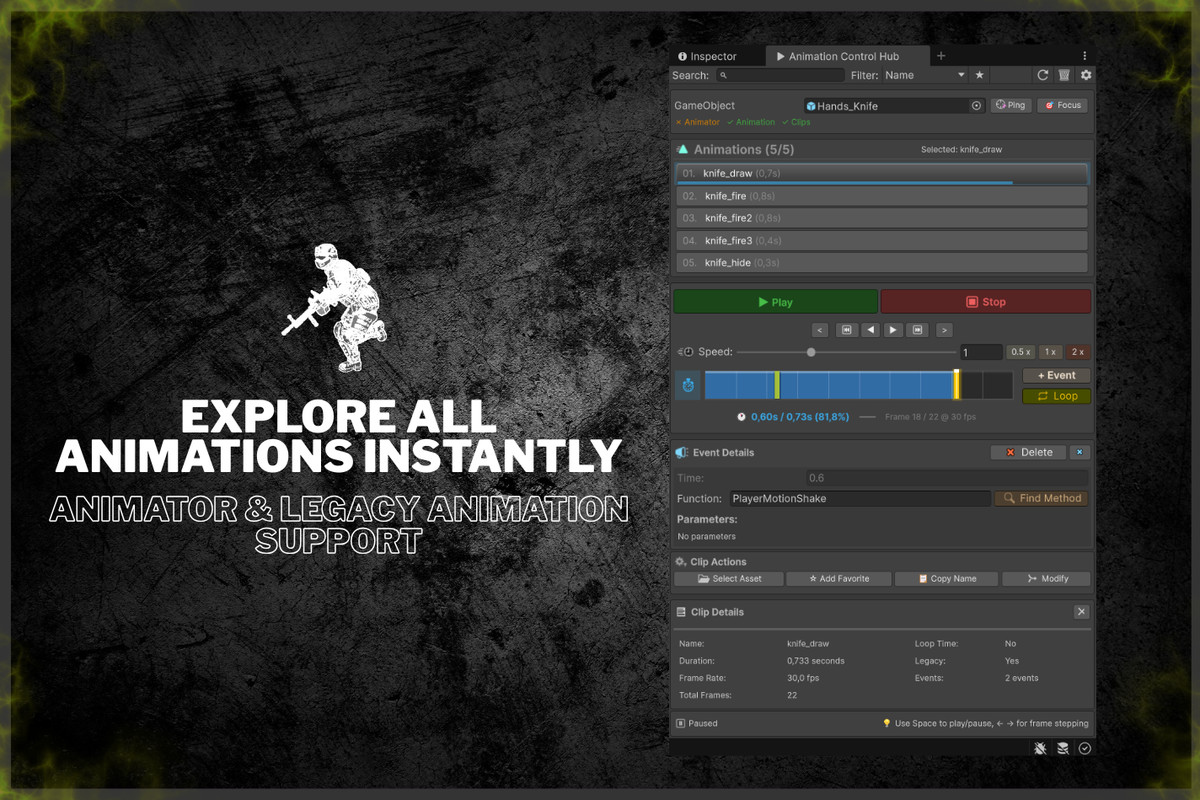Screen dimensions: 1200x800
Task: Click the Speed slider handle
Action: tap(811, 352)
